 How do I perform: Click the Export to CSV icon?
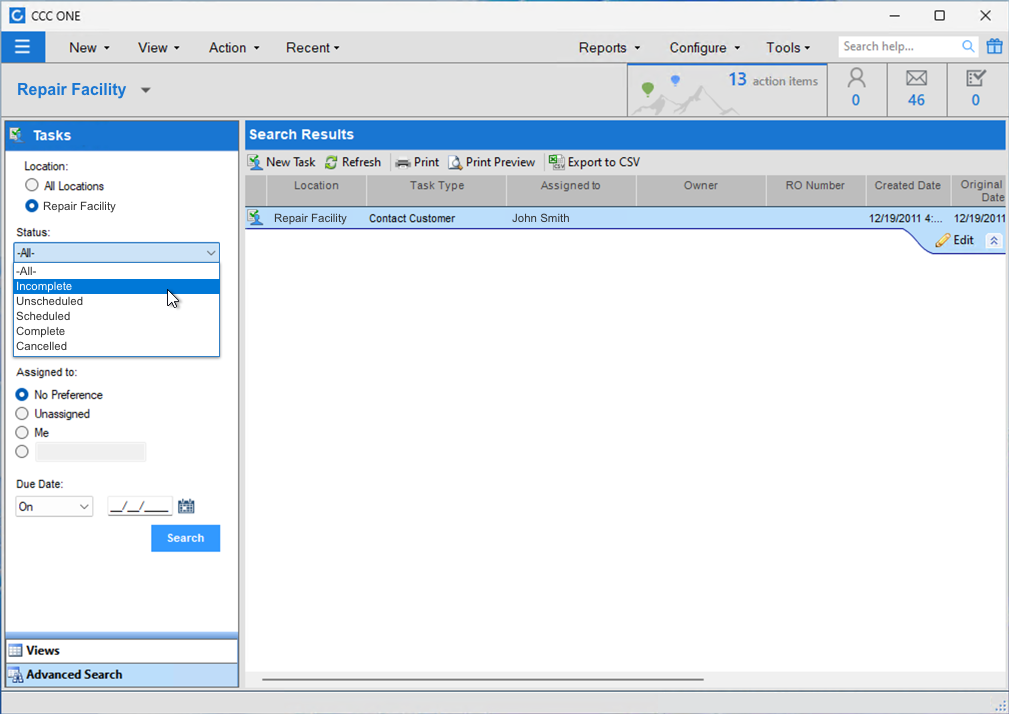557,162
